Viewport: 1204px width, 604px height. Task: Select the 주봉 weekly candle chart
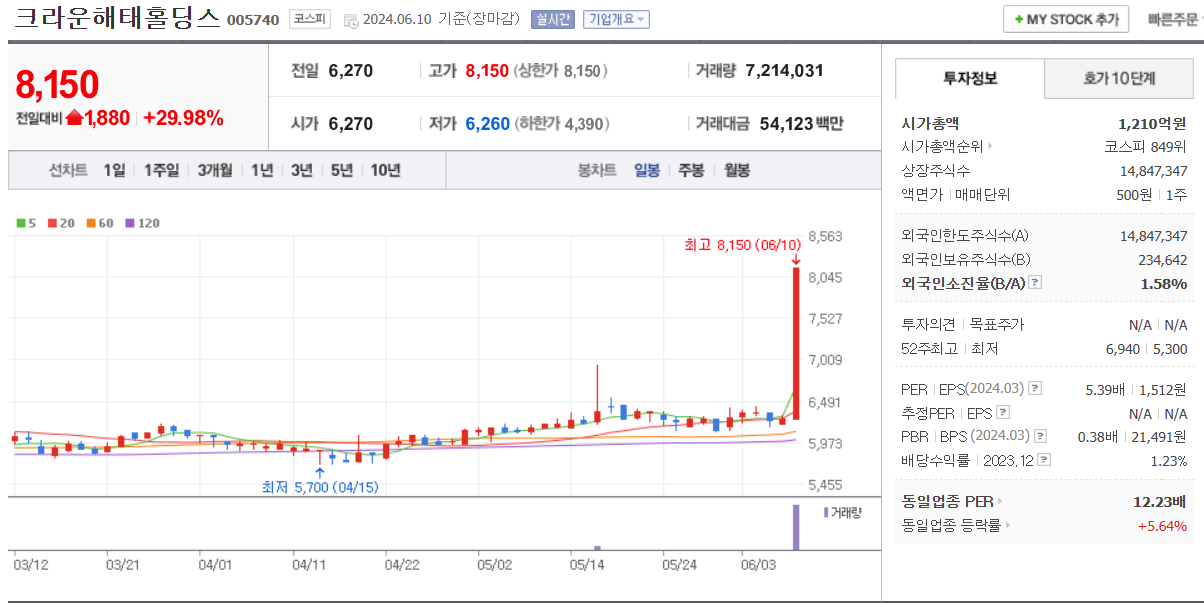pos(691,170)
